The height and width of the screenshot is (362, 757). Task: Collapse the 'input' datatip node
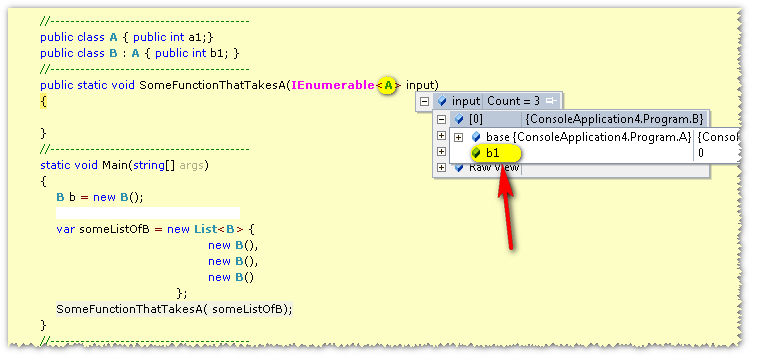[424, 101]
